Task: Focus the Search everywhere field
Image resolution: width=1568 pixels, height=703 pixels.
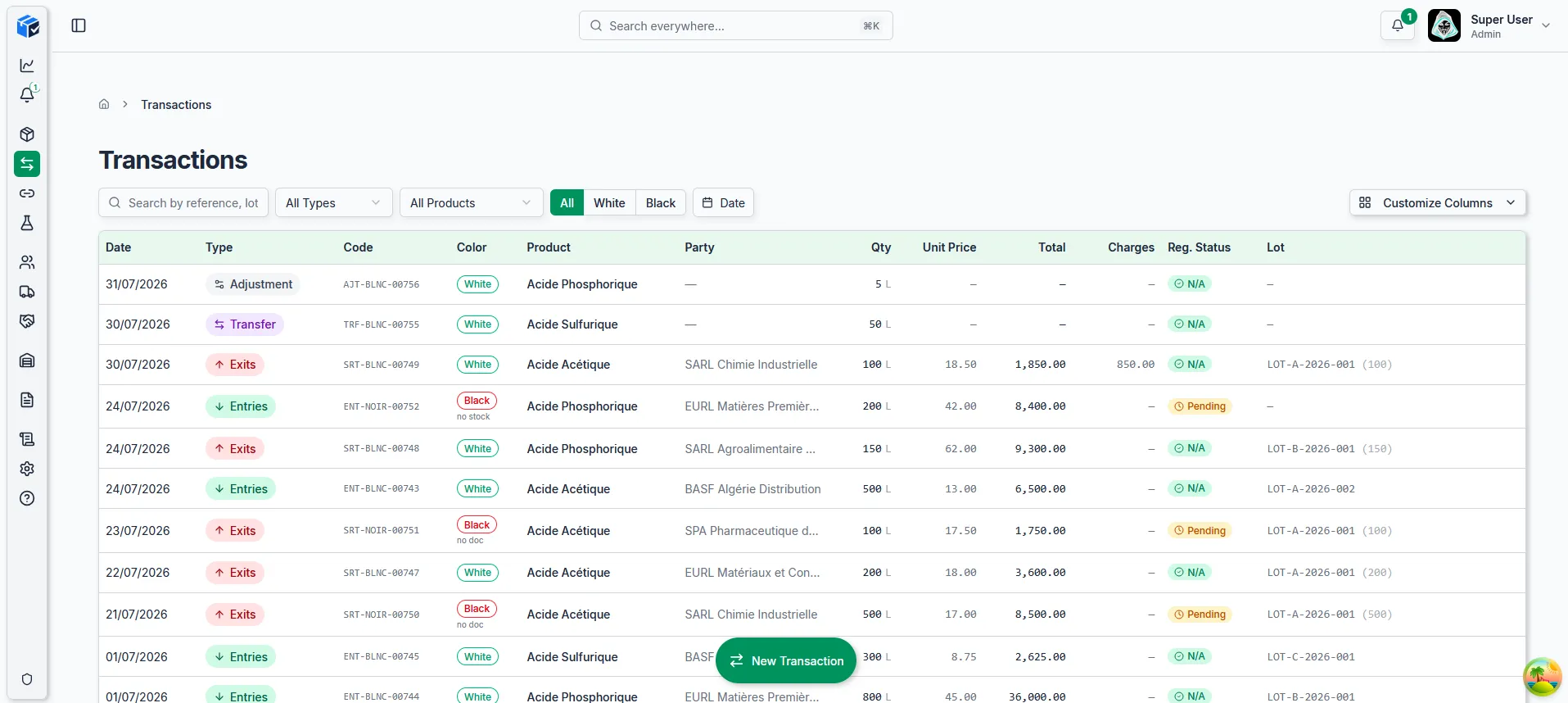Action: (736, 25)
